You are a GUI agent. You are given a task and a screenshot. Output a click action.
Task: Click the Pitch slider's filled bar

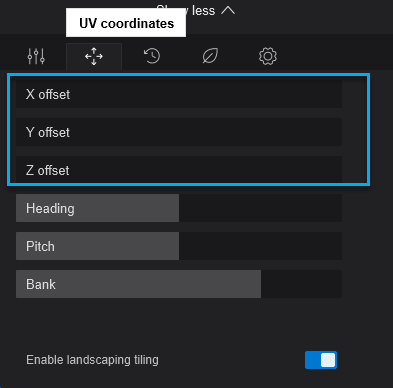pos(97,246)
